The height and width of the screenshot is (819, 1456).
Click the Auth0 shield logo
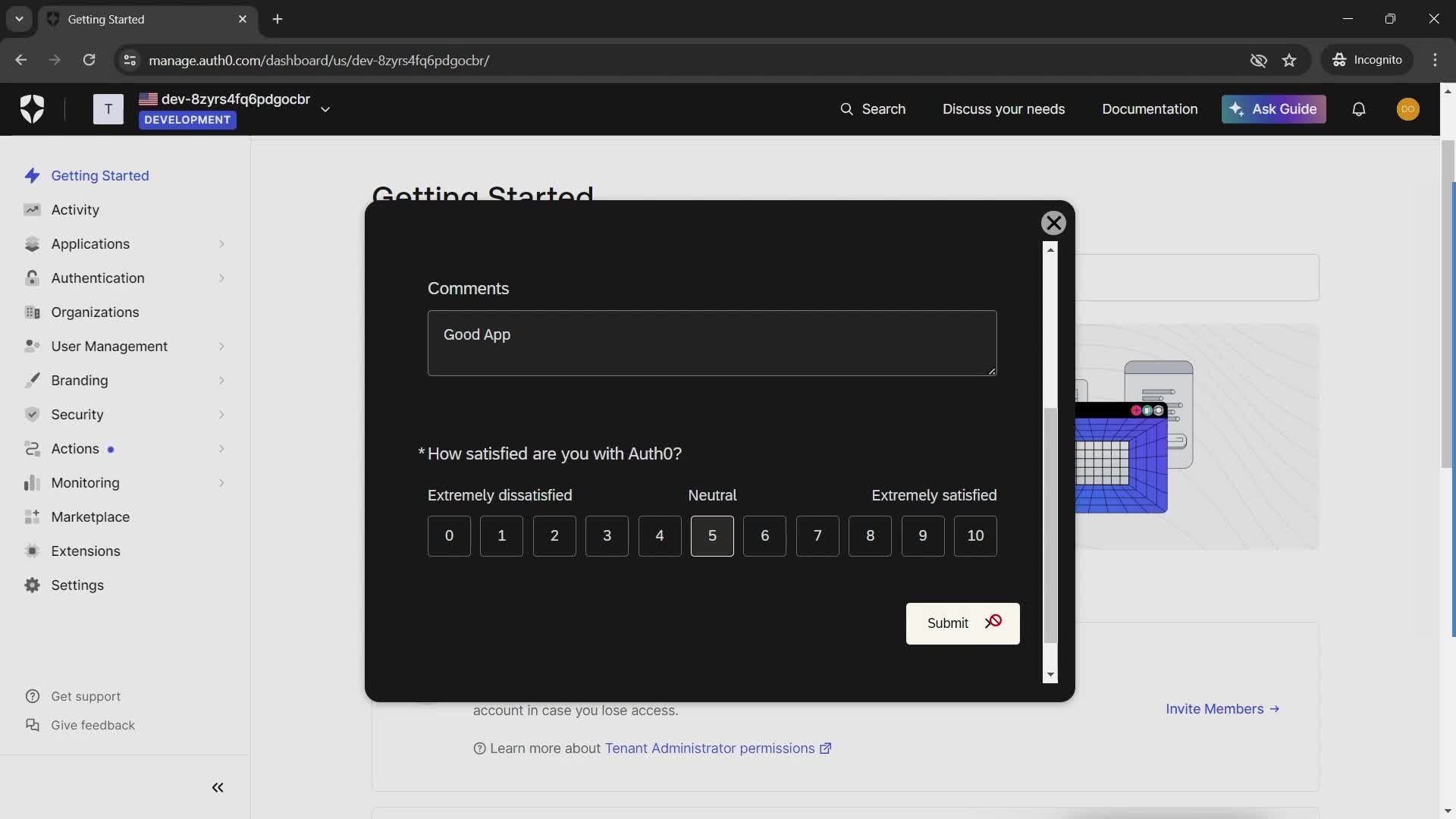tap(32, 108)
